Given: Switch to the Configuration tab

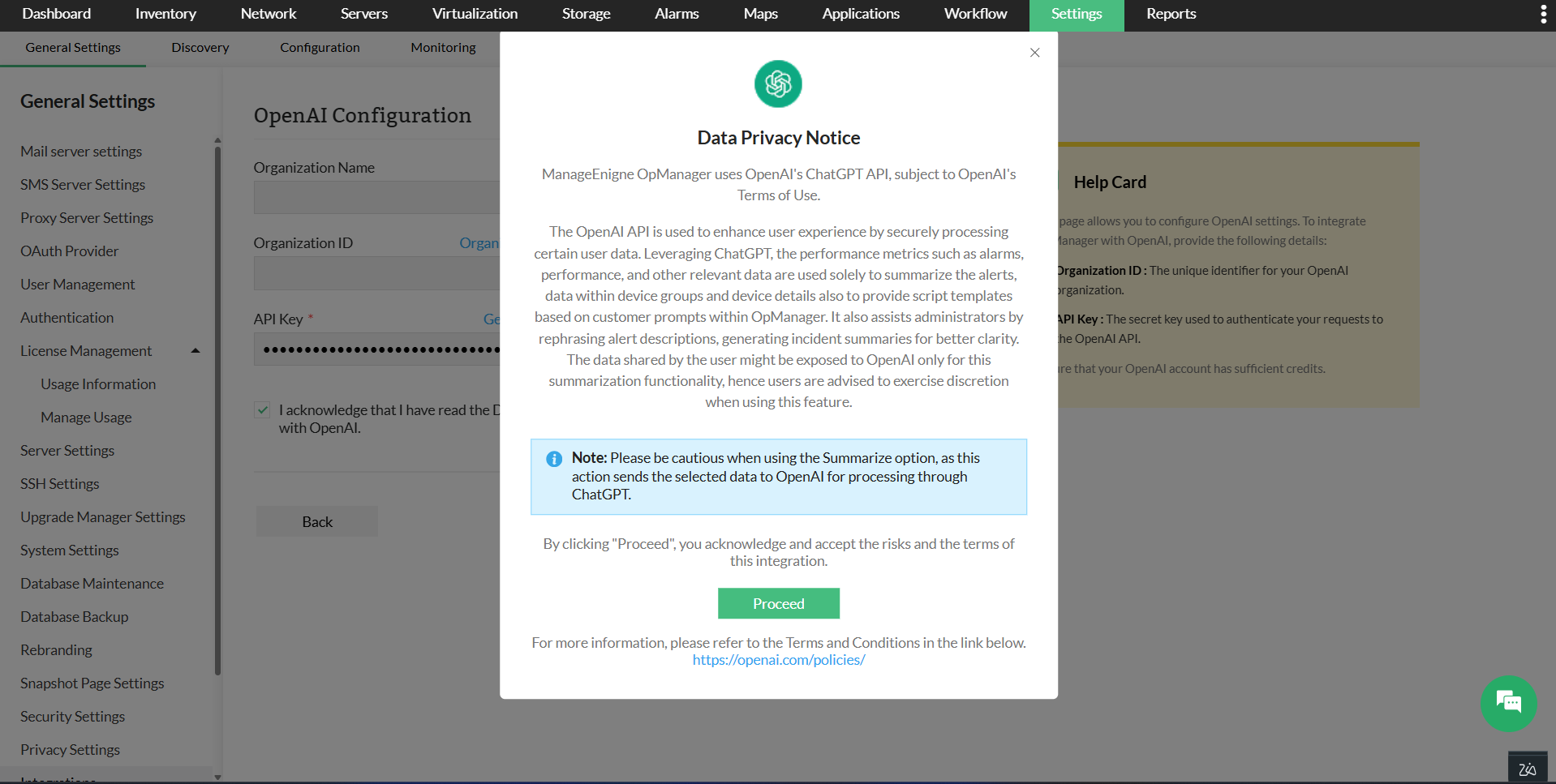Looking at the screenshot, I should pyautogui.click(x=320, y=48).
